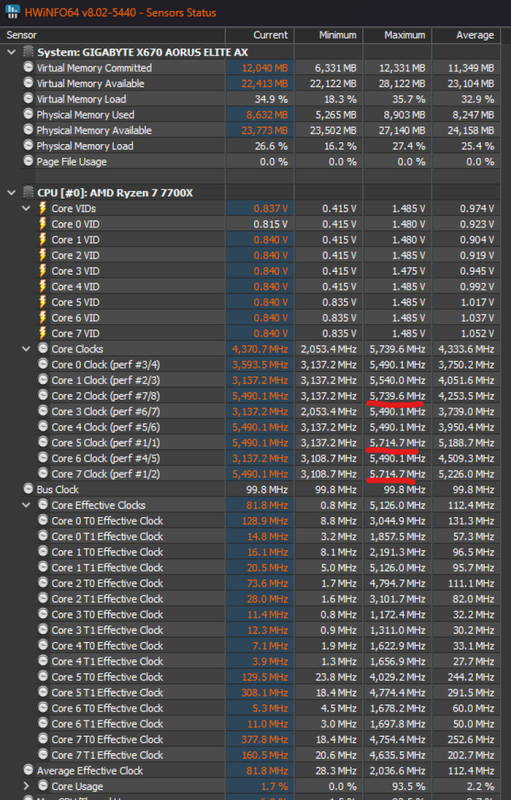Click sensor icon for Physical Memory Used
Screen dimensions: 511x800
pyautogui.click(x=29, y=115)
